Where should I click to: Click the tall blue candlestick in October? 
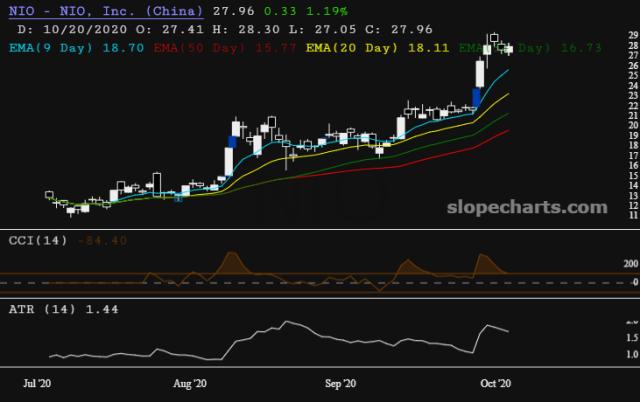coord(477,96)
